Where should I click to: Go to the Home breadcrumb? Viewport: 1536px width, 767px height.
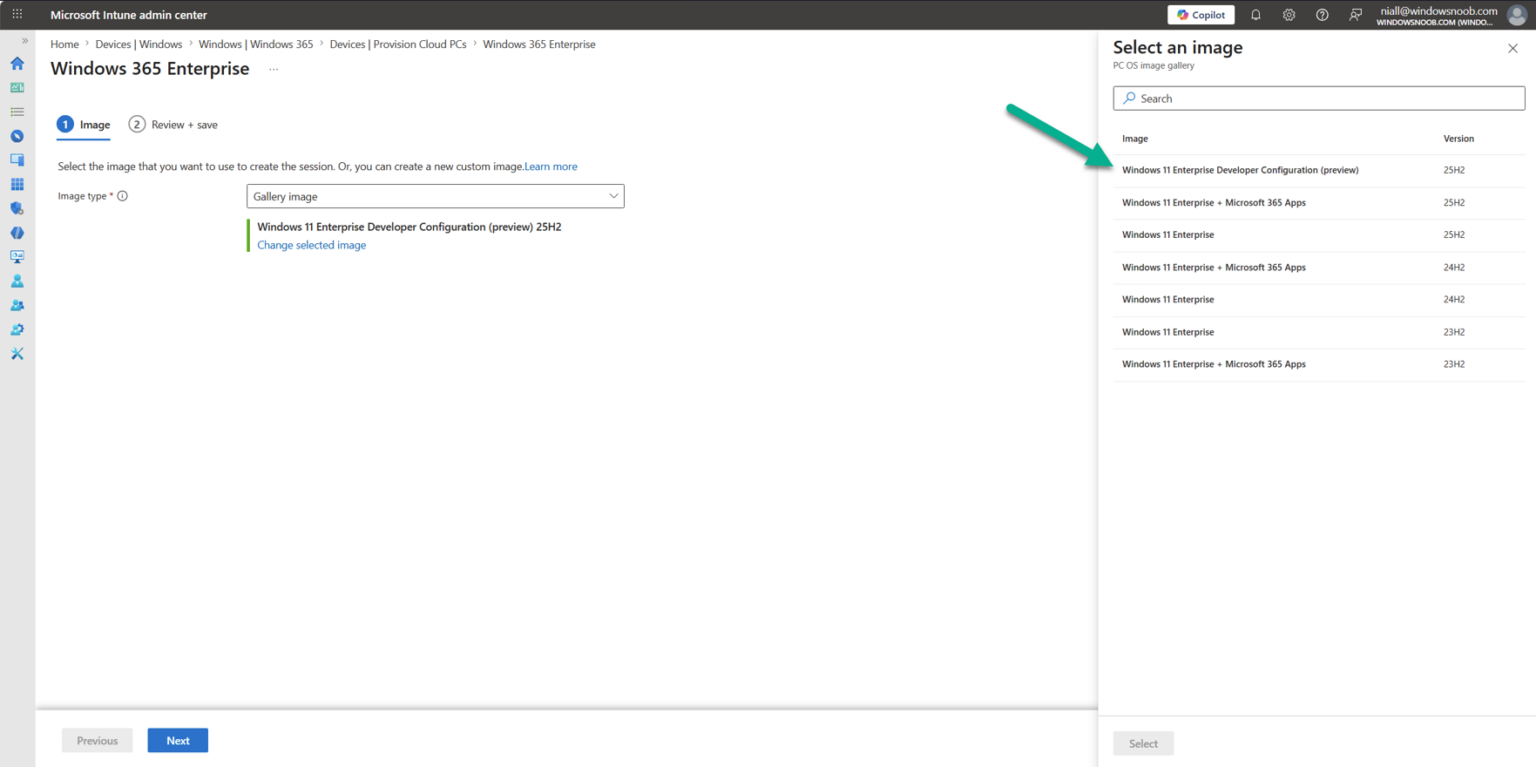pyautogui.click(x=65, y=44)
